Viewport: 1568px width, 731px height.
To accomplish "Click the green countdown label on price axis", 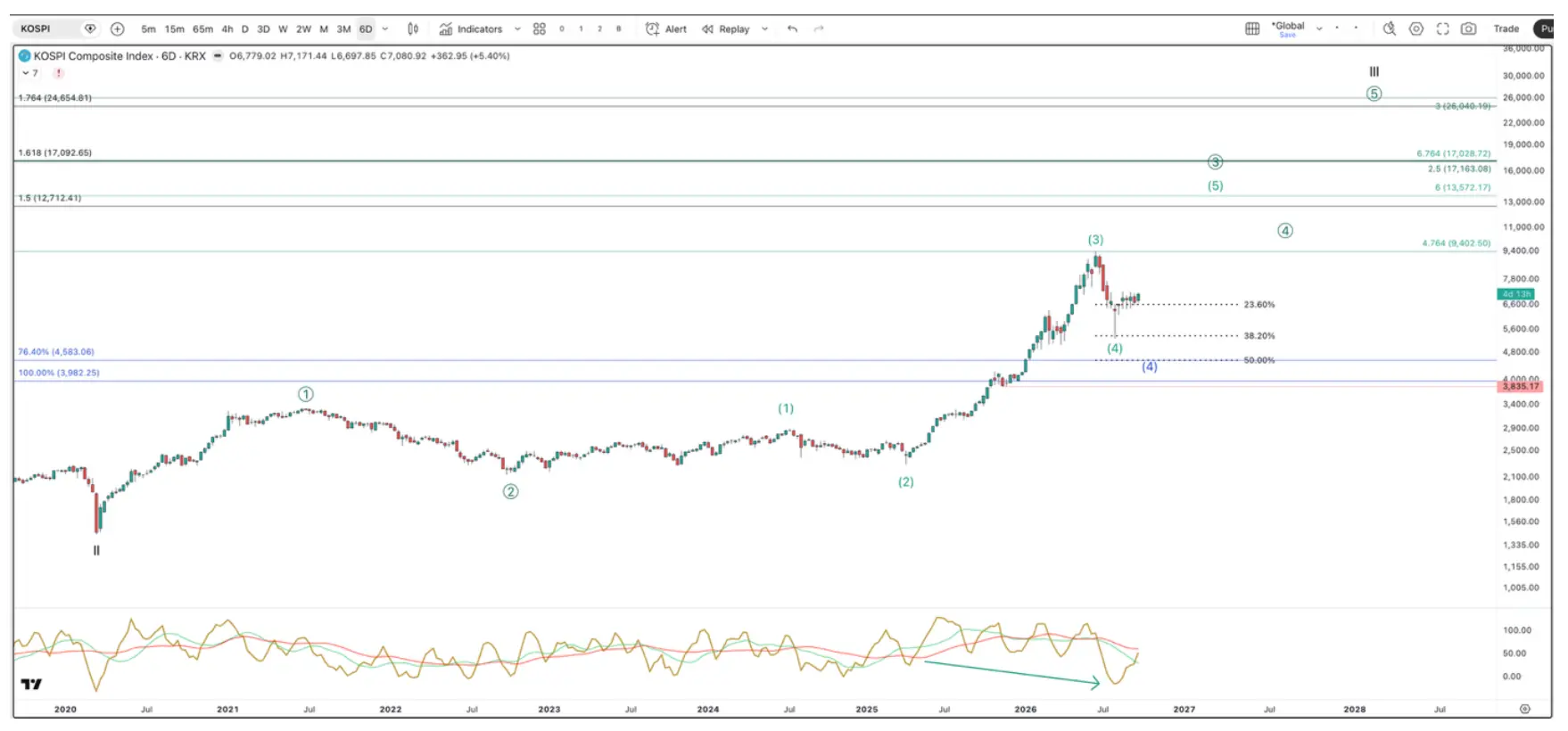I will click(x=1516, y=293).
